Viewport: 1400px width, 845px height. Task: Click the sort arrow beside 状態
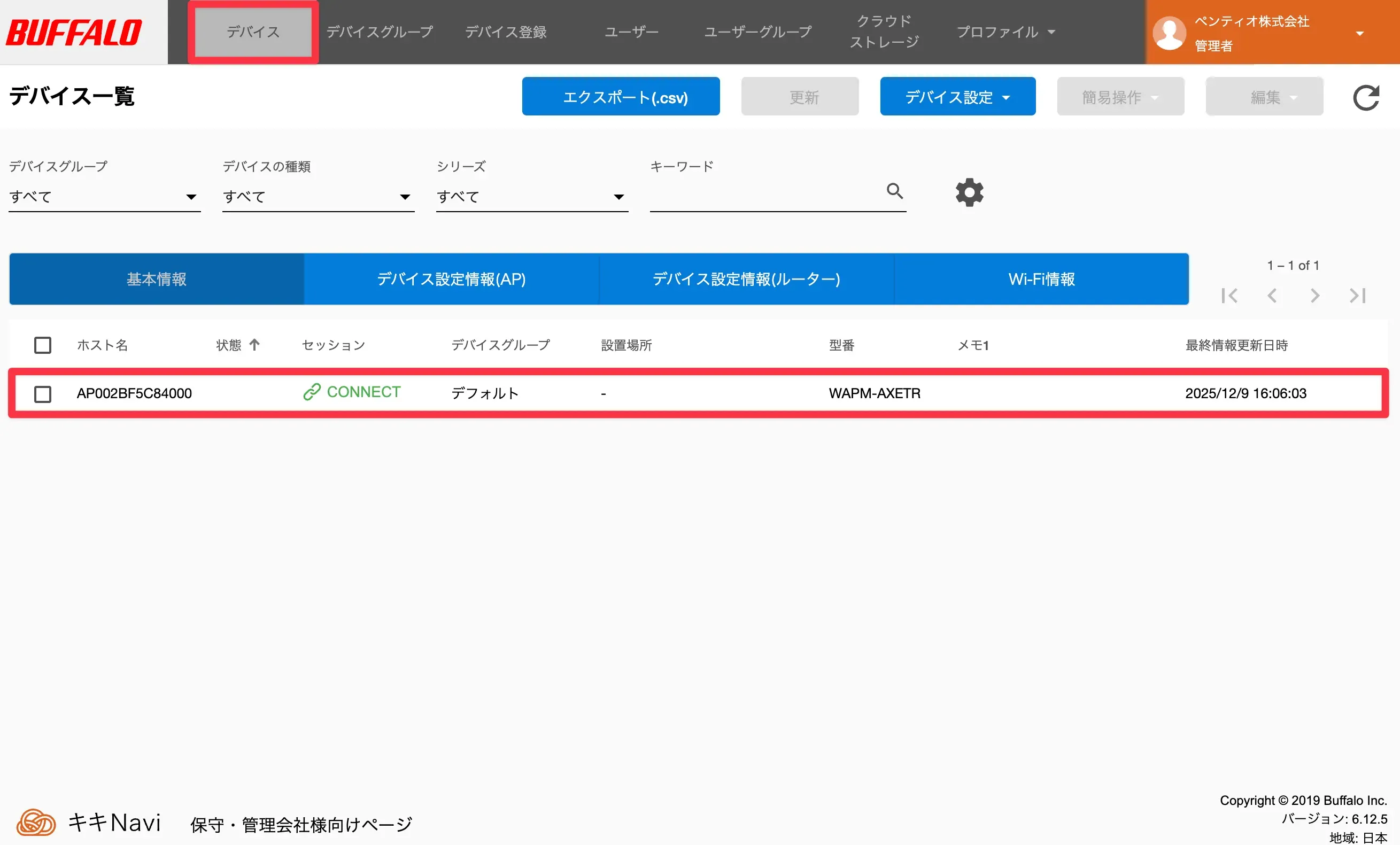click(x=254, y=344)
